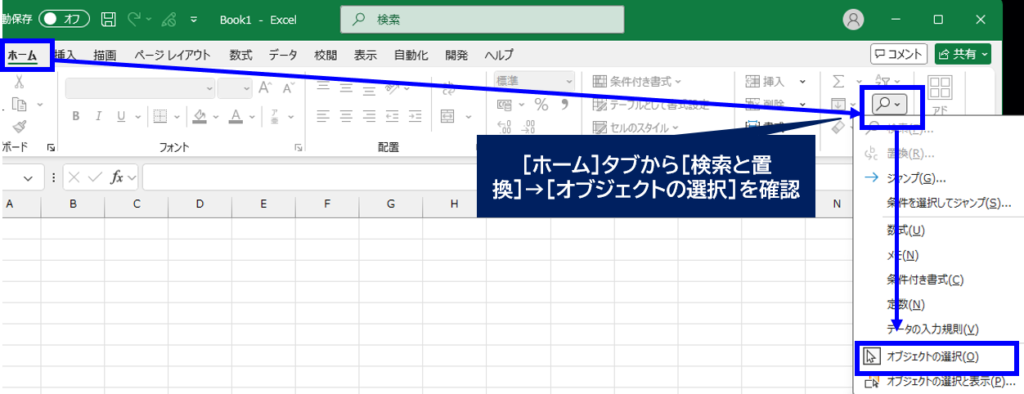Open the Customize Quick Access Toolbar dropdown

tap(193, 20)
